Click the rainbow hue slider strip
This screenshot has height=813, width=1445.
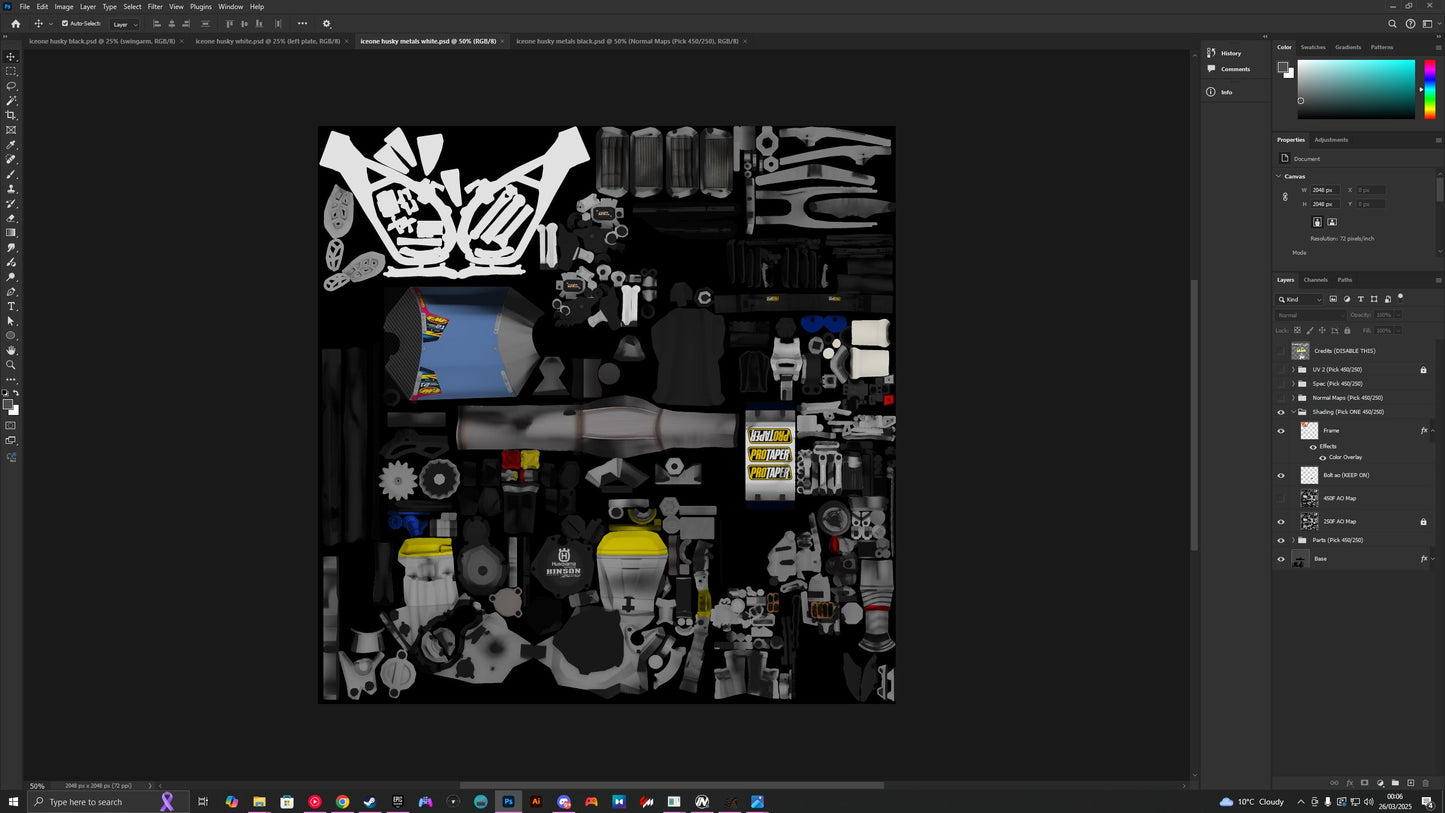tap(1430, 89)
